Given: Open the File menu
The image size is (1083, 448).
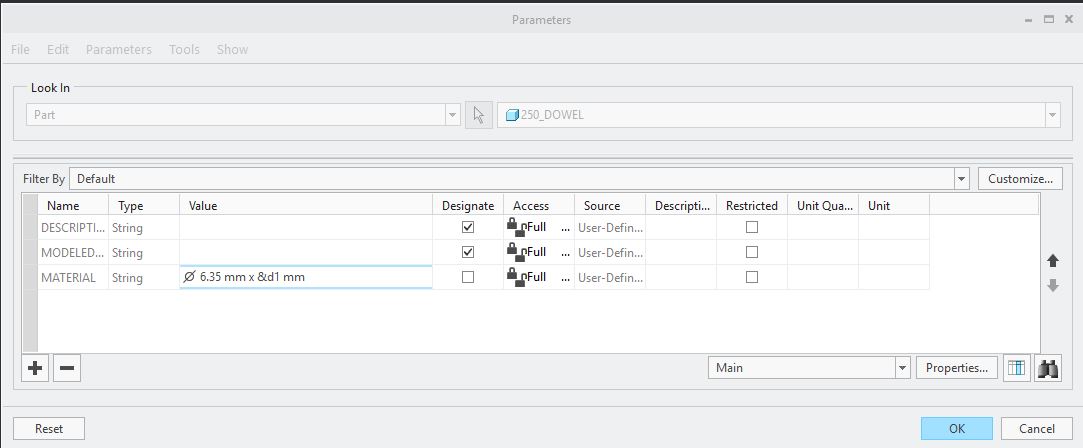Looking at the screenshot, I should (20, 50).
